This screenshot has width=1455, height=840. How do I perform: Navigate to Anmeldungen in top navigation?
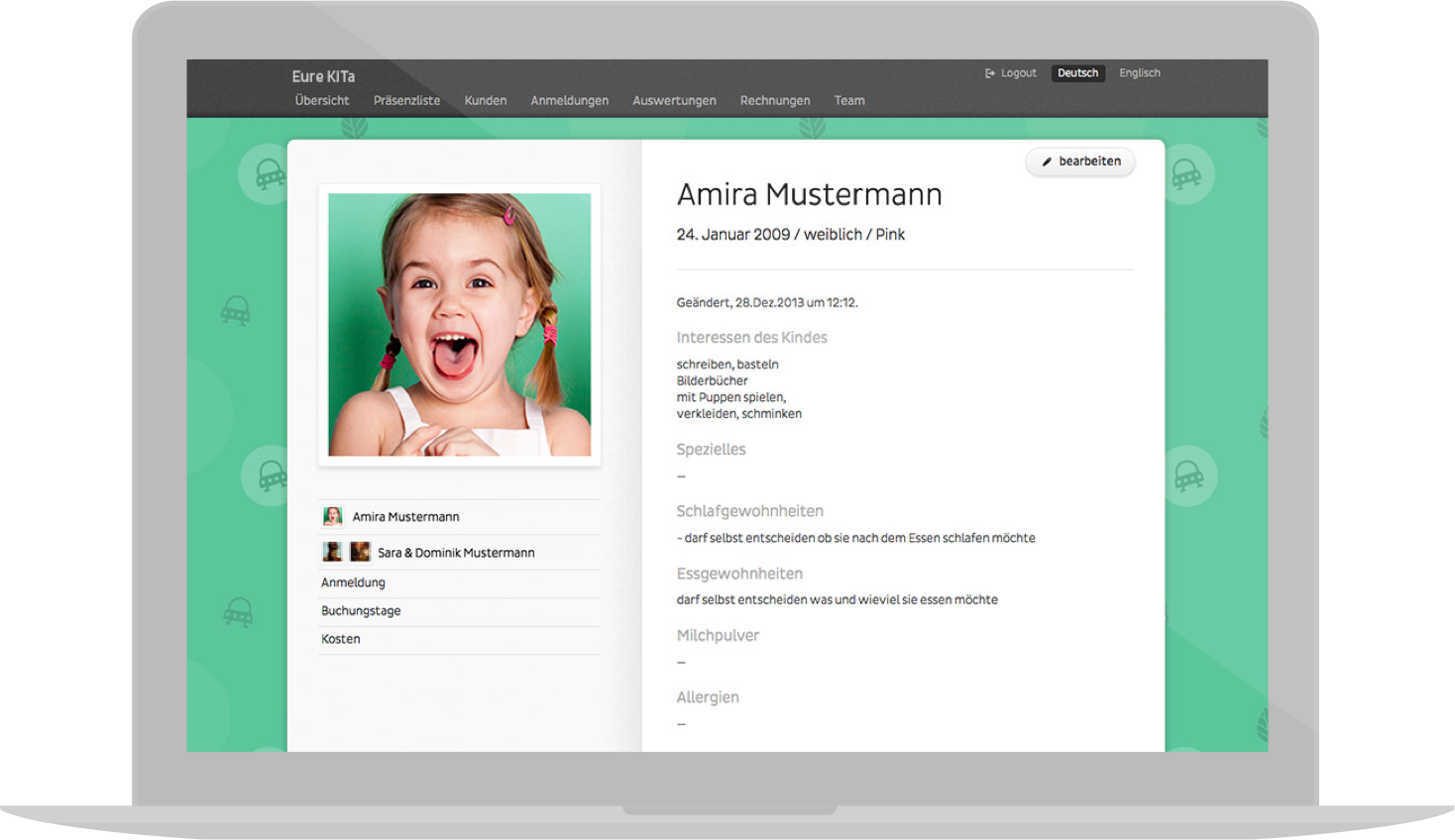[x=569, y=101]
